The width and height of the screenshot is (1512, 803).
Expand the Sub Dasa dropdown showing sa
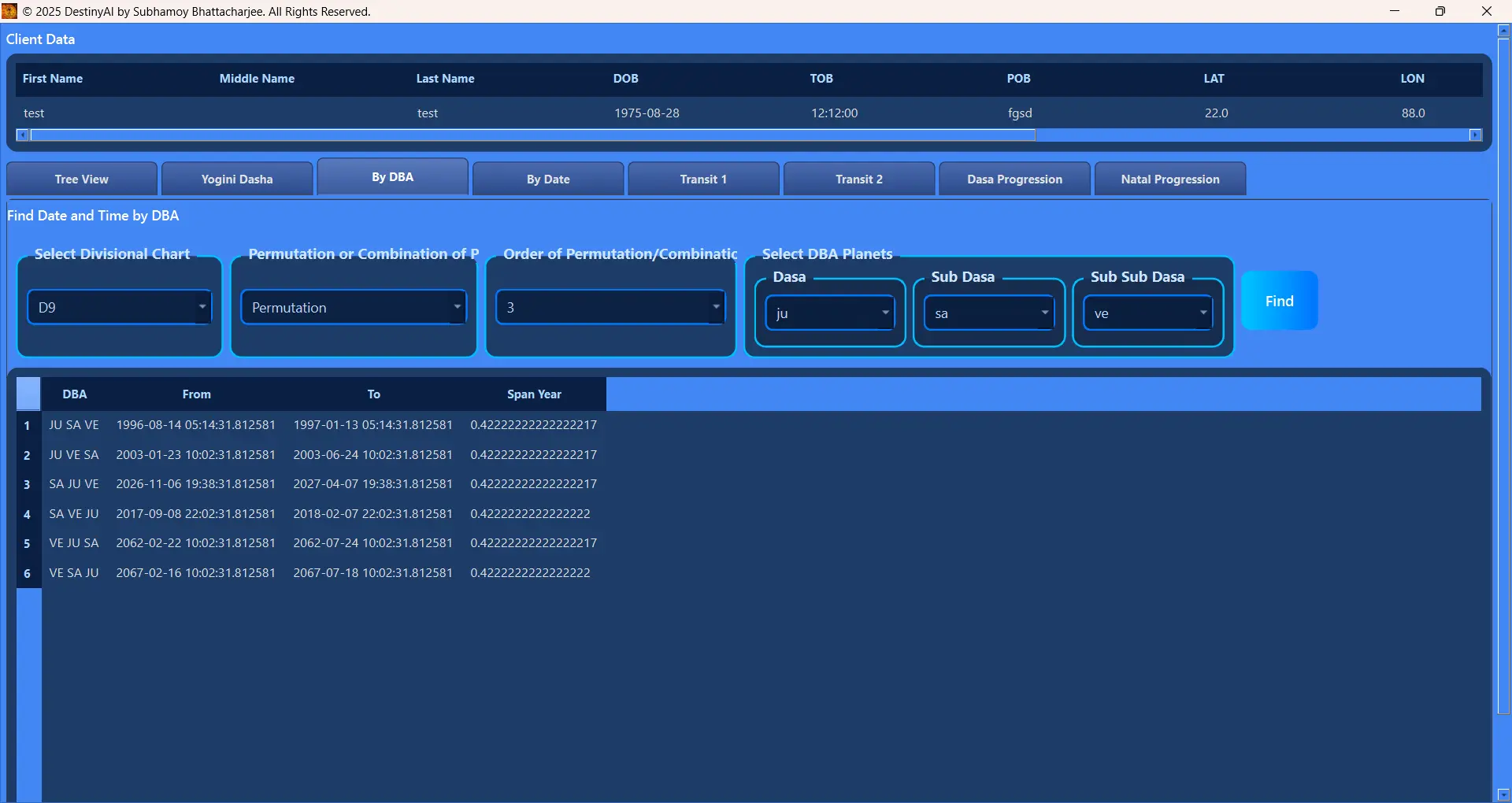click(x=989, y=313)
